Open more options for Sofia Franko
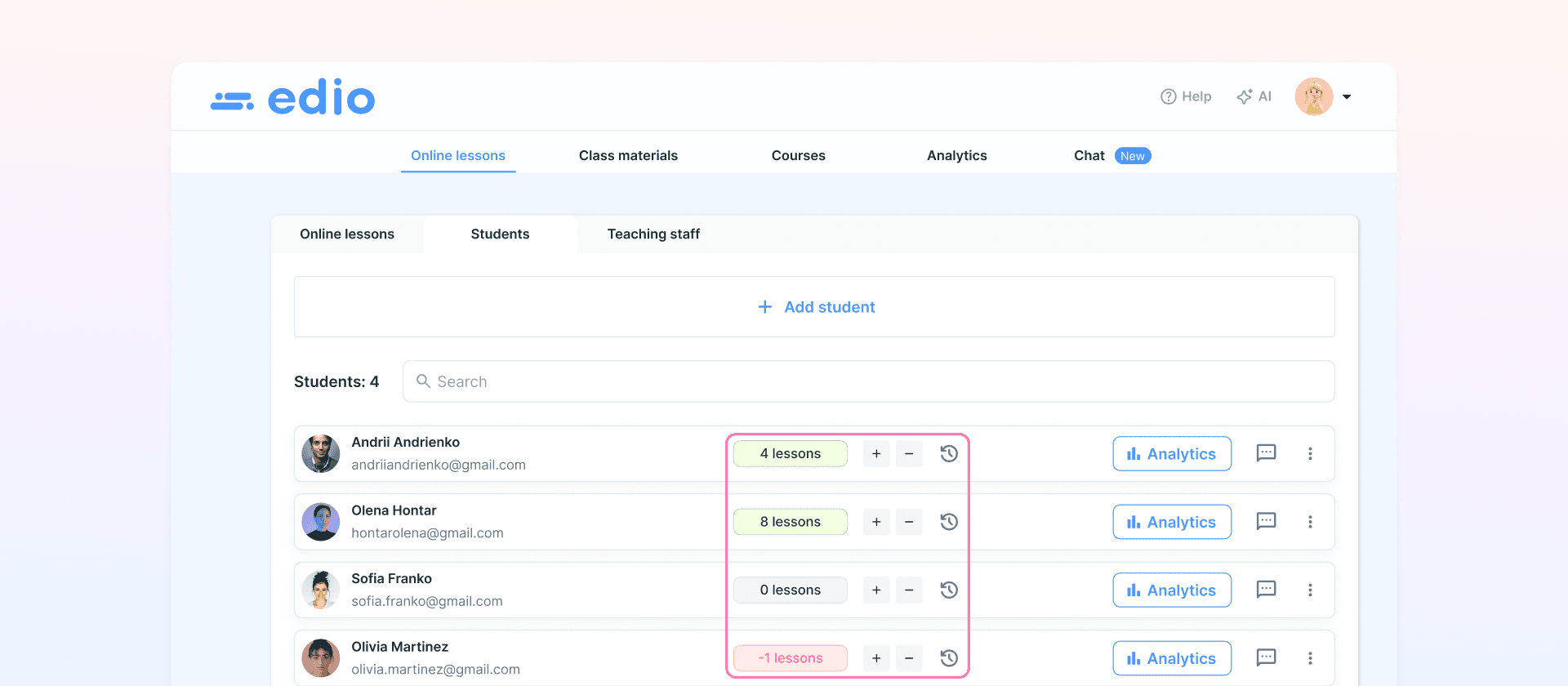 click(1310, 590)
